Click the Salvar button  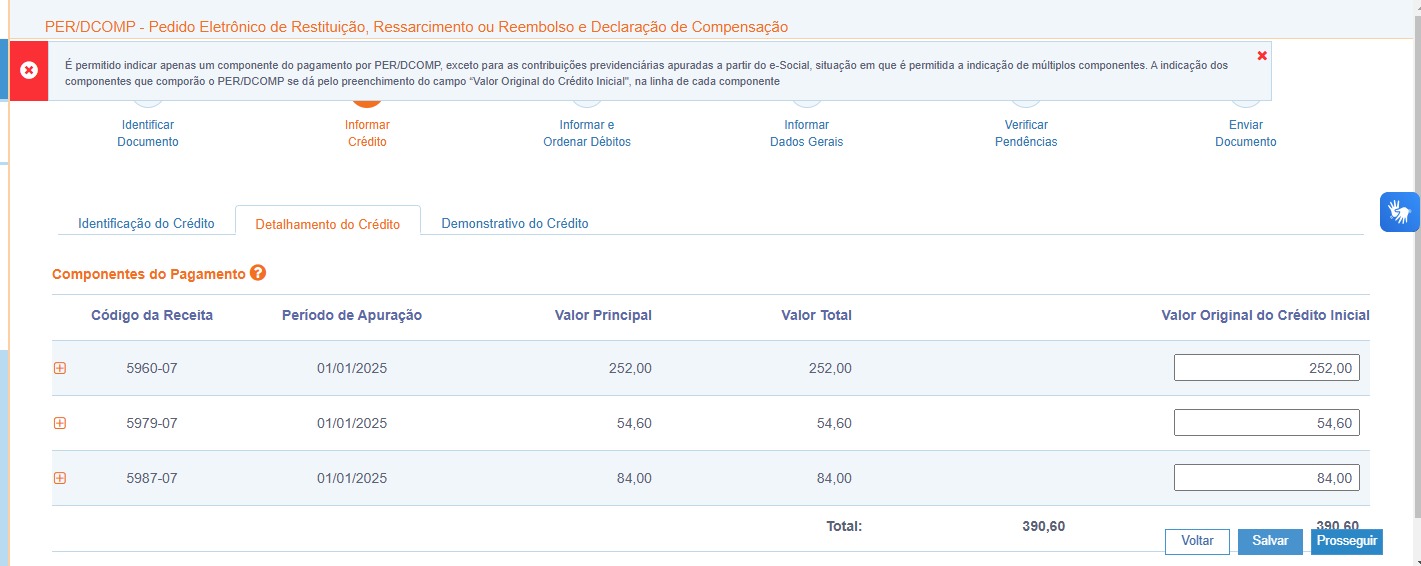(1270, 541)
